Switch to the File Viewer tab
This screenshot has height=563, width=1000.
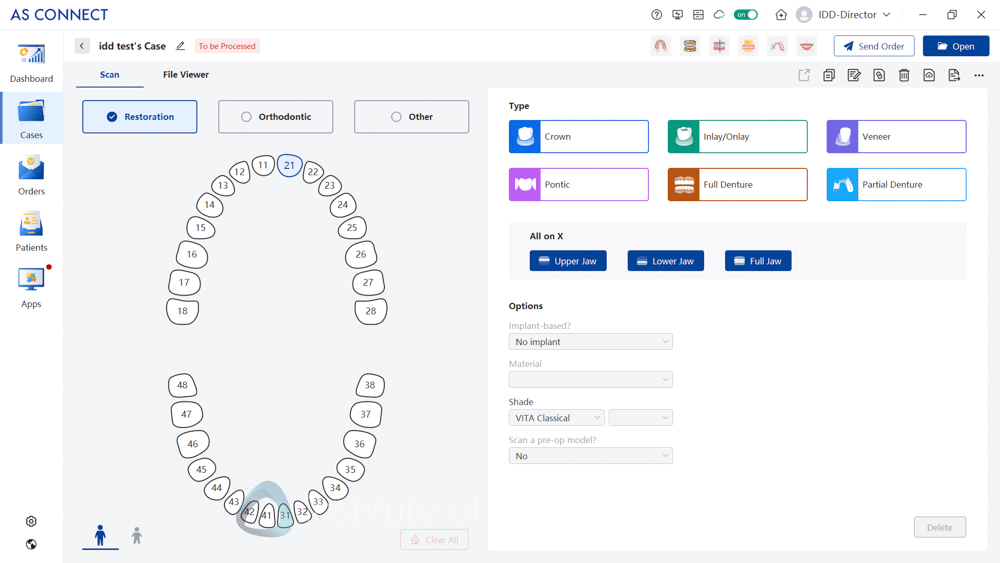click(x=186, y=75)
